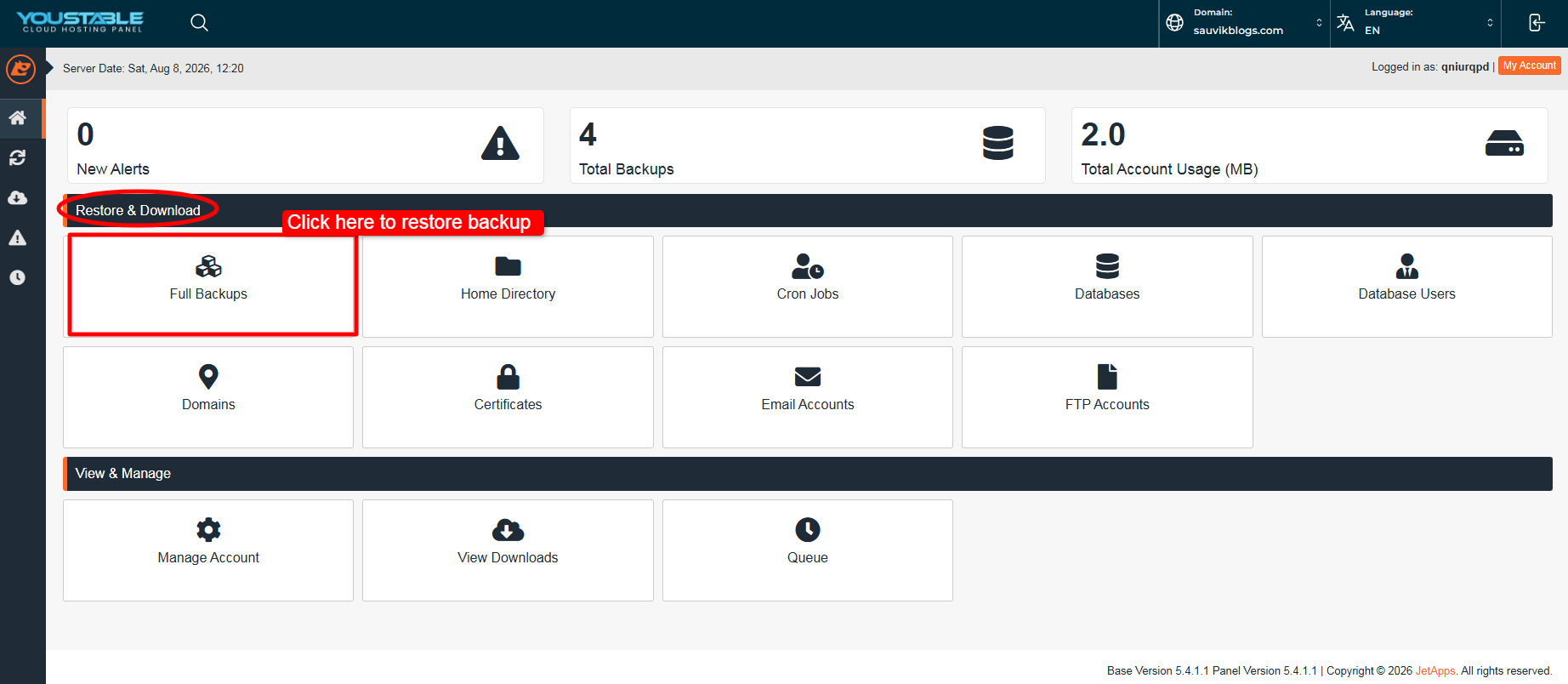Open the clock queue sidebar icon
Image resolution: width=1568 pixels, height=684 pixels.
pyautogui.click(x=18, y=277)
